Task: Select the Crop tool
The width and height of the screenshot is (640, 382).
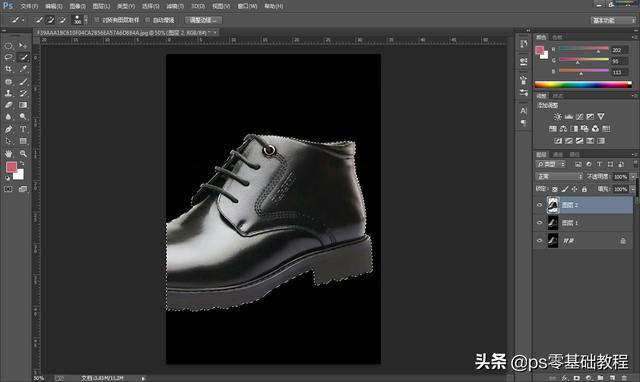Action: [8, 69]
